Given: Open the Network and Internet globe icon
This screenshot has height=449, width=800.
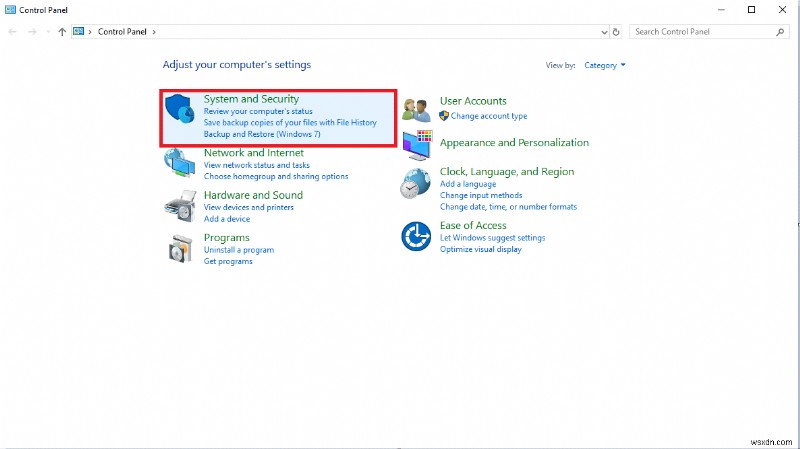Looking at the screenshot, I should (x=181, y=163).
